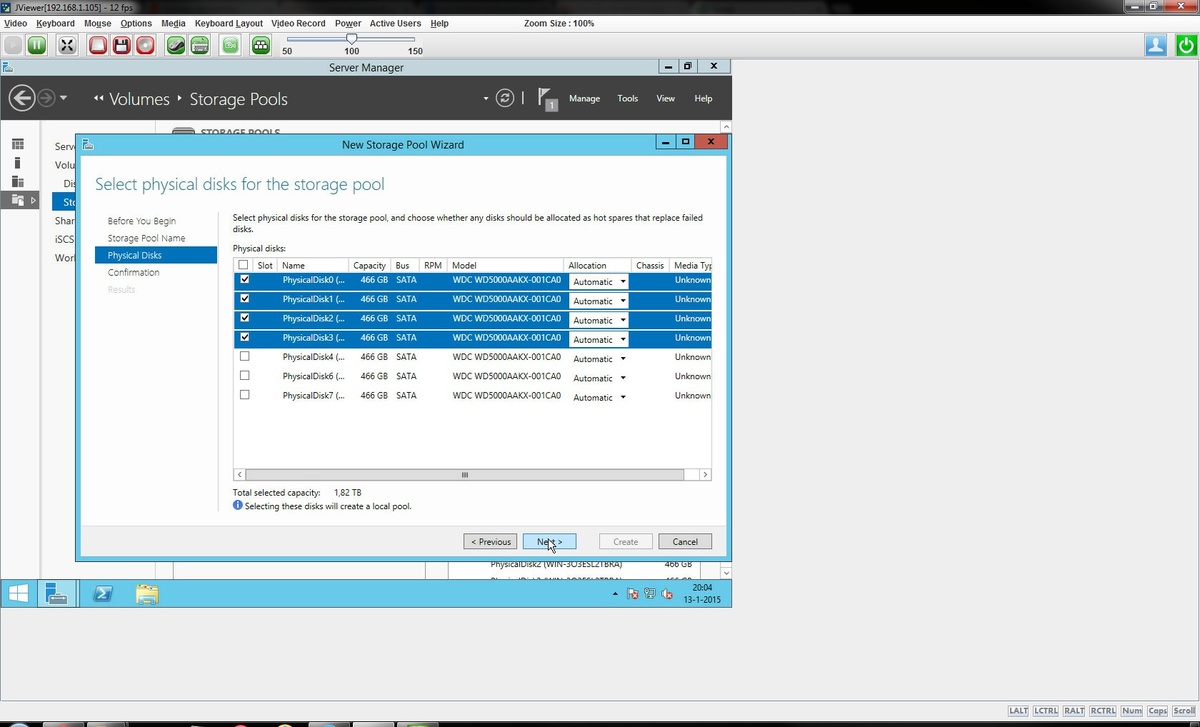Click the Previous button in wizard
Image resolution: width=1200 pixels, height=727 pixels.
click(490, 541)
